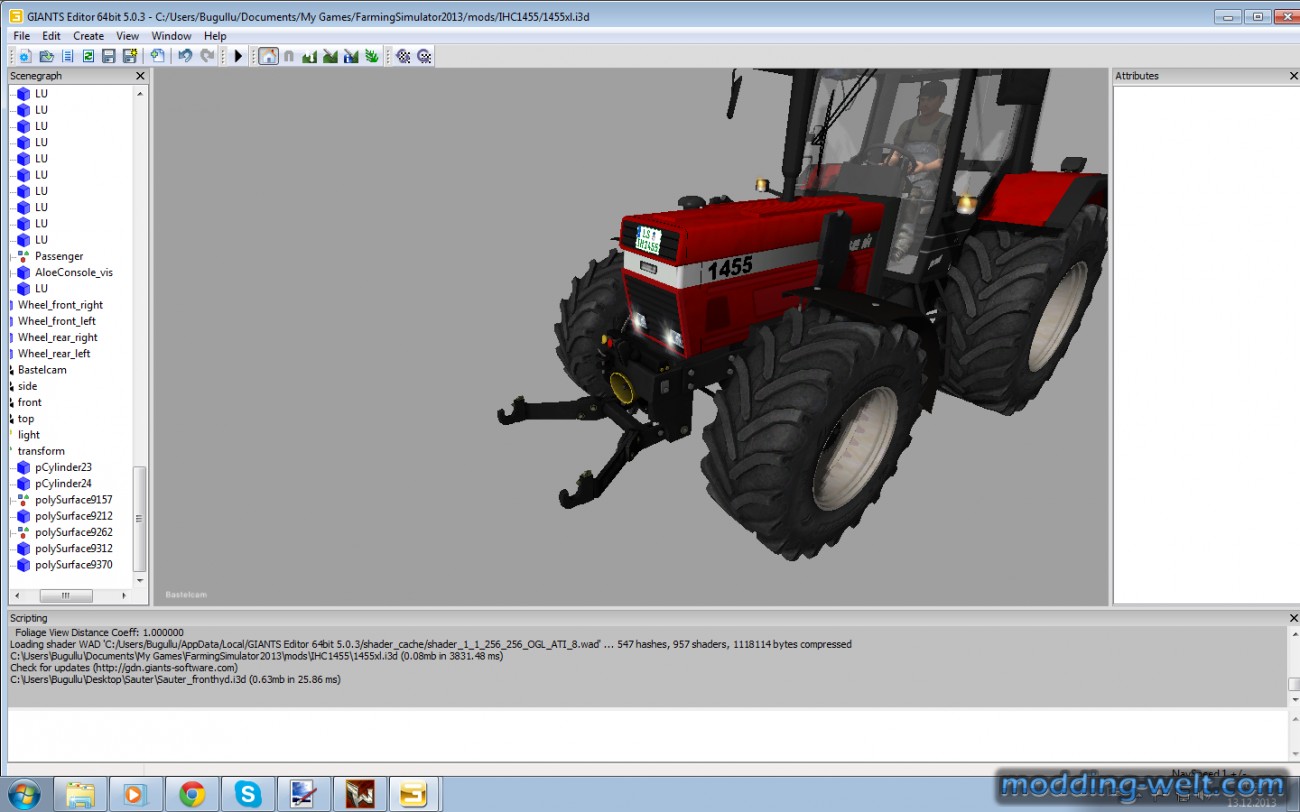Click the first checkered sphere toolbar icon
The height and width of the screenshot is (812, 1300).
(x=403, y=56)
